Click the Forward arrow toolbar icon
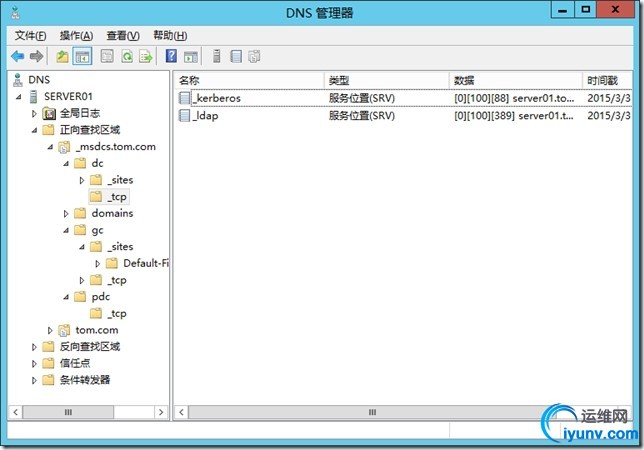644x450 pixels. (37, 56)
